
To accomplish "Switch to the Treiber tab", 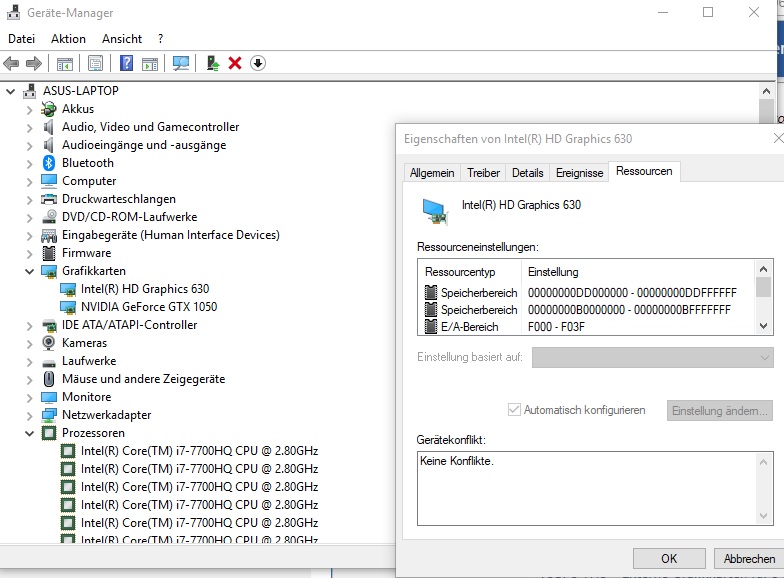I will point(483,172).
